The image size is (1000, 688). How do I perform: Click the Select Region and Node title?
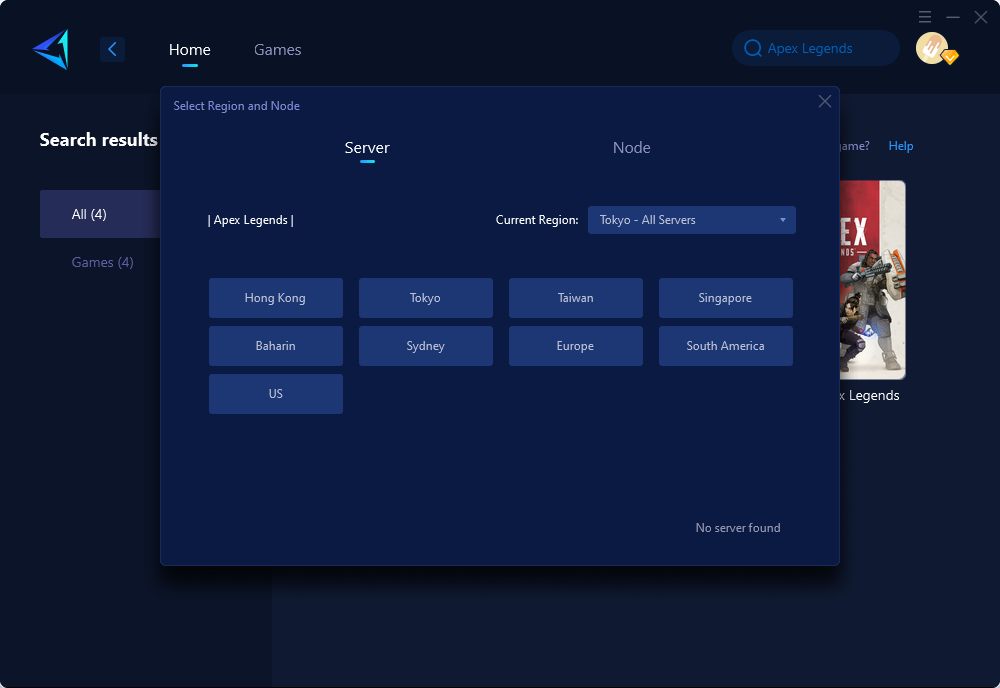click(237, 106)
